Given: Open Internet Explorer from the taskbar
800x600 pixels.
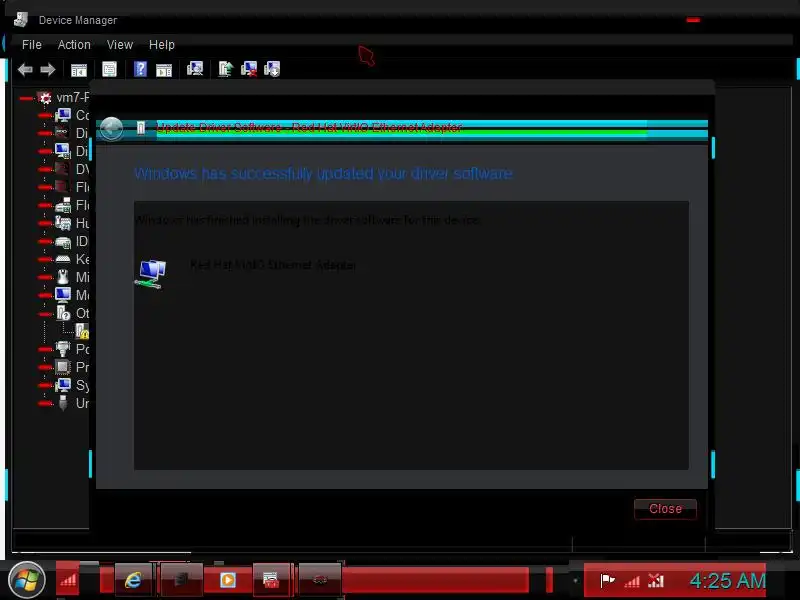Looking at the screenshot, I should coord(133,580).
